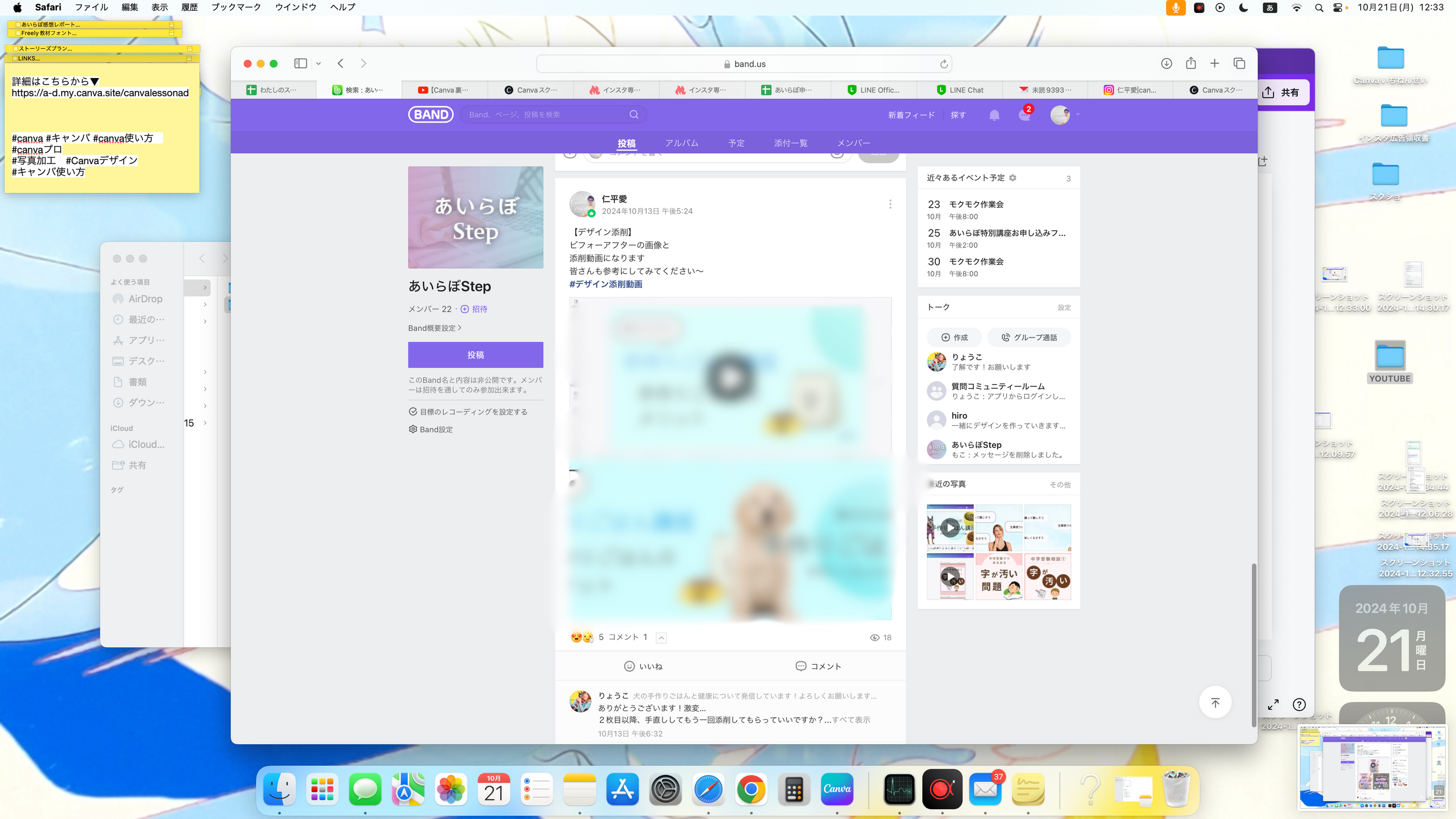Switch to メンバー tab
The image size is (1456, 819).
point(854,143)
